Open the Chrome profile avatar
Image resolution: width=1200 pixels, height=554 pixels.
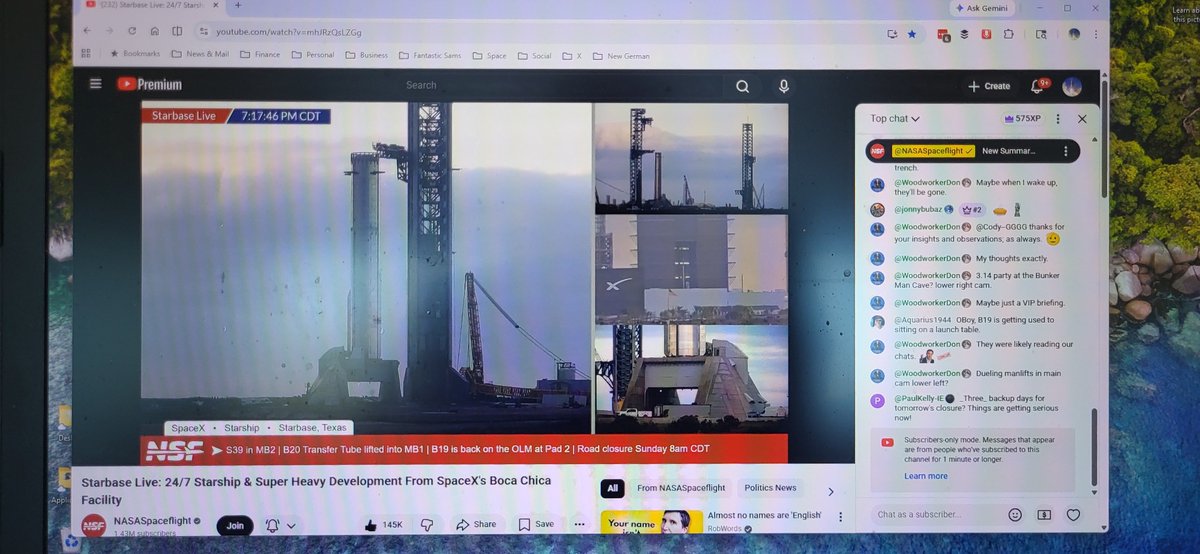coord(1073,34)
